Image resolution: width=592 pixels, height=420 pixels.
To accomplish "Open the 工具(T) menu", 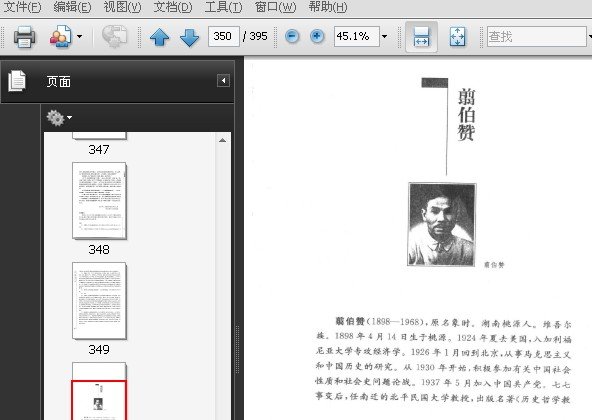I will point(223,7).
